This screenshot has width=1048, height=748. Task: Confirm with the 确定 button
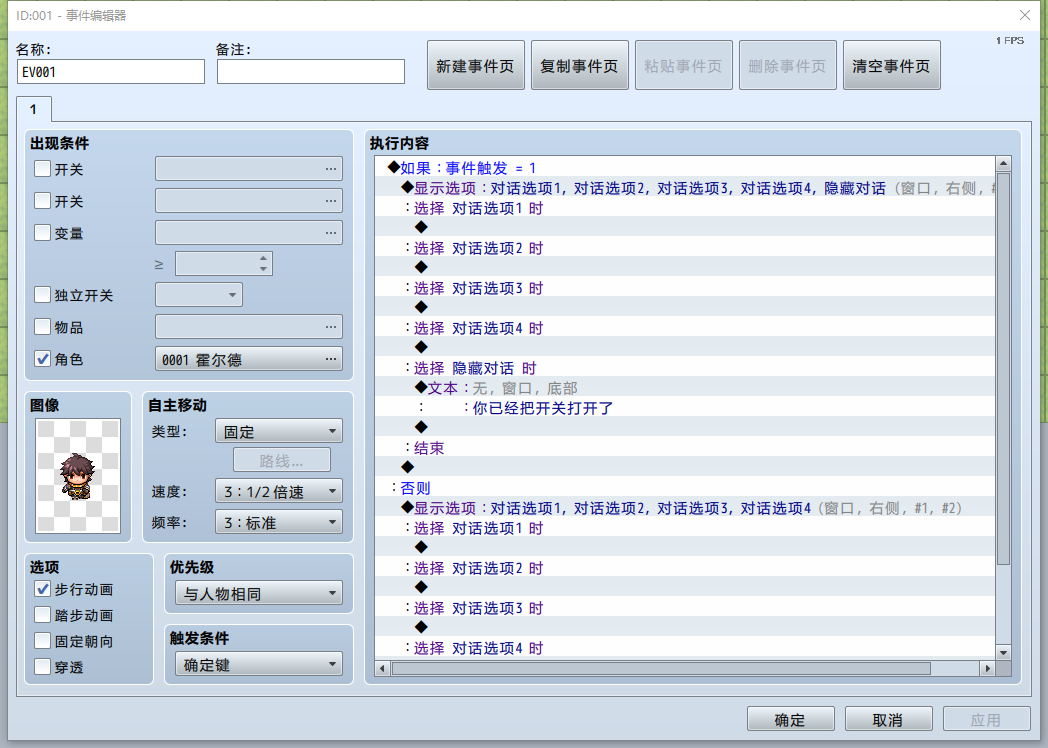pos(790,719)
